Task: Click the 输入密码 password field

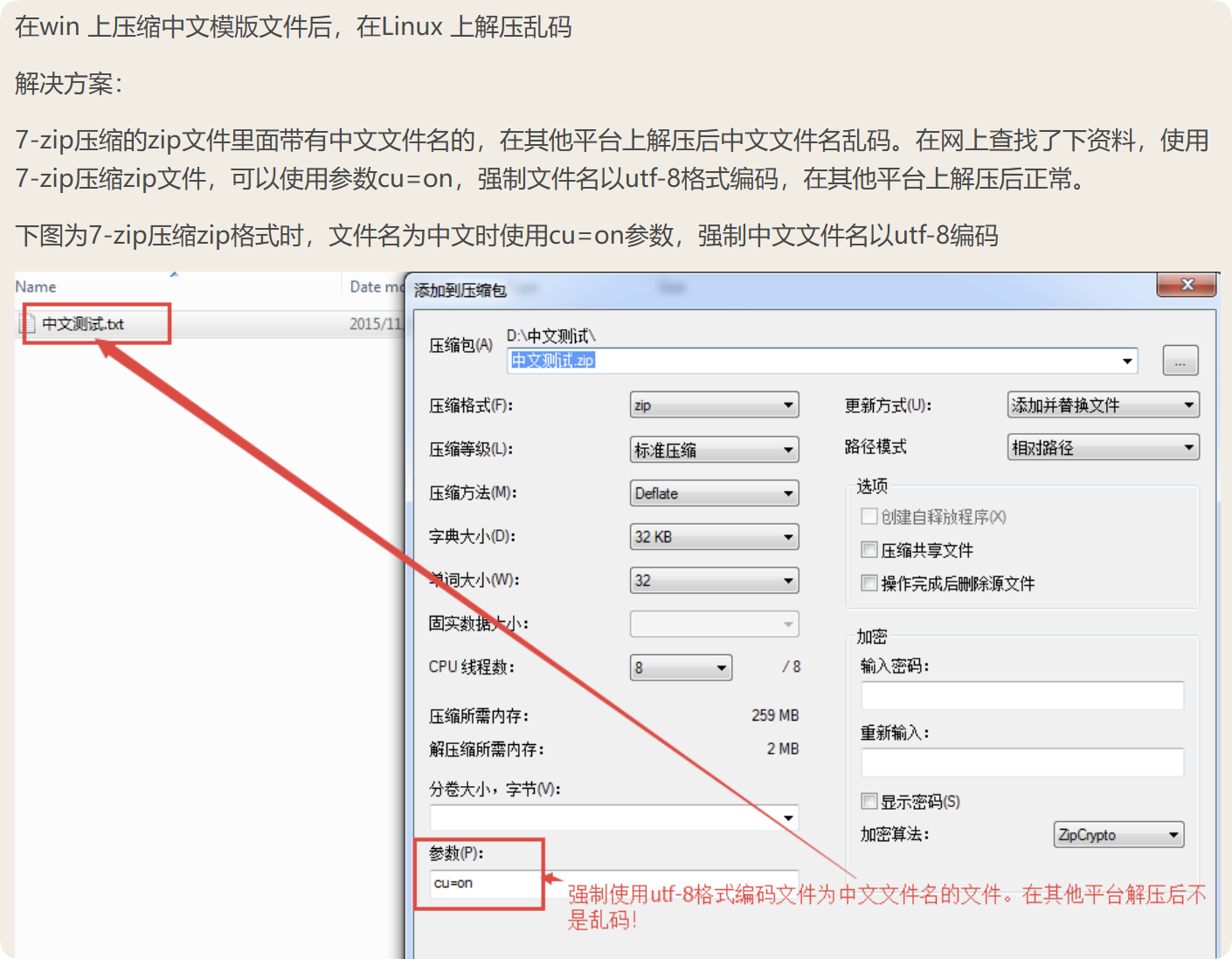Action: (x=1022, y=696)
